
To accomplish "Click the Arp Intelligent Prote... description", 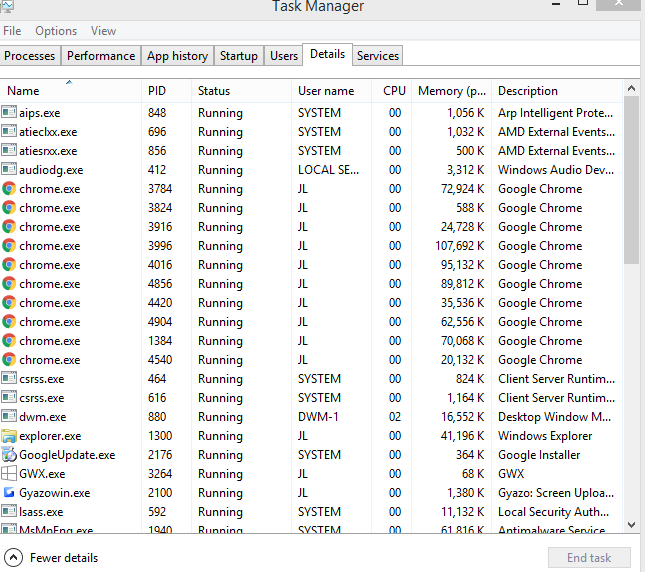I will (x=555, y=113).
